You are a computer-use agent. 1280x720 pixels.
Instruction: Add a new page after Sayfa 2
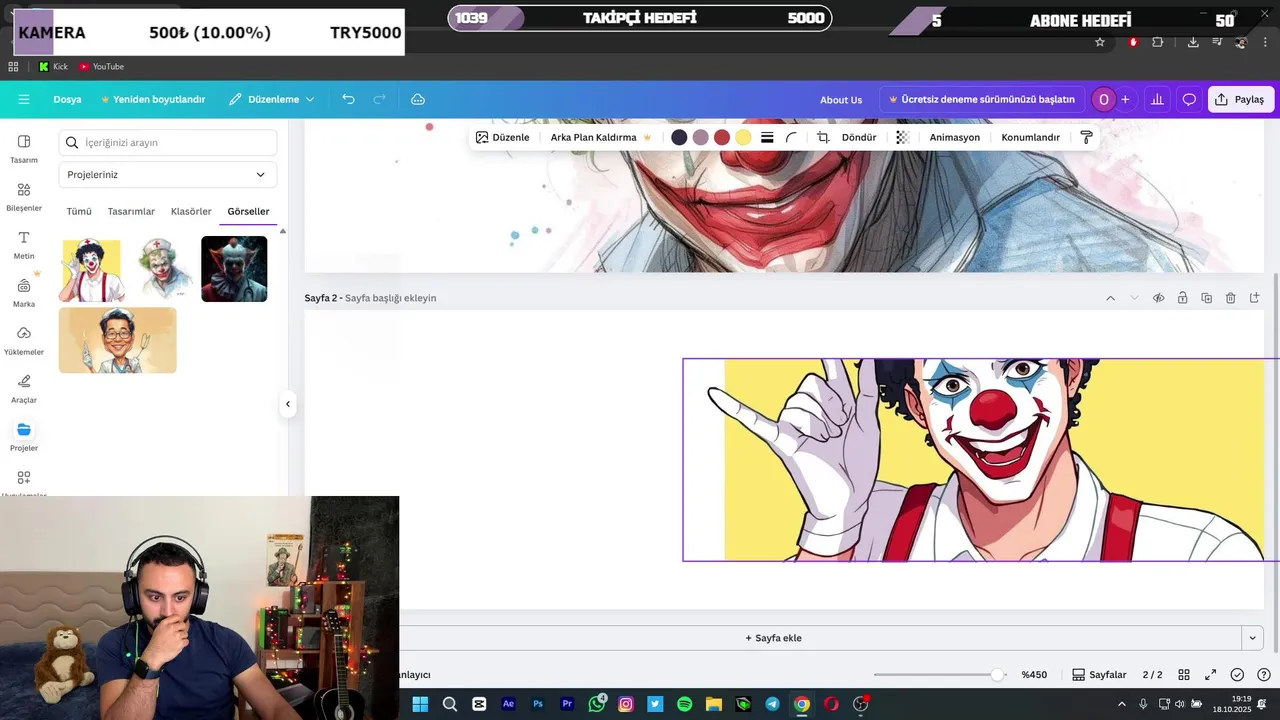[1254, 298]
